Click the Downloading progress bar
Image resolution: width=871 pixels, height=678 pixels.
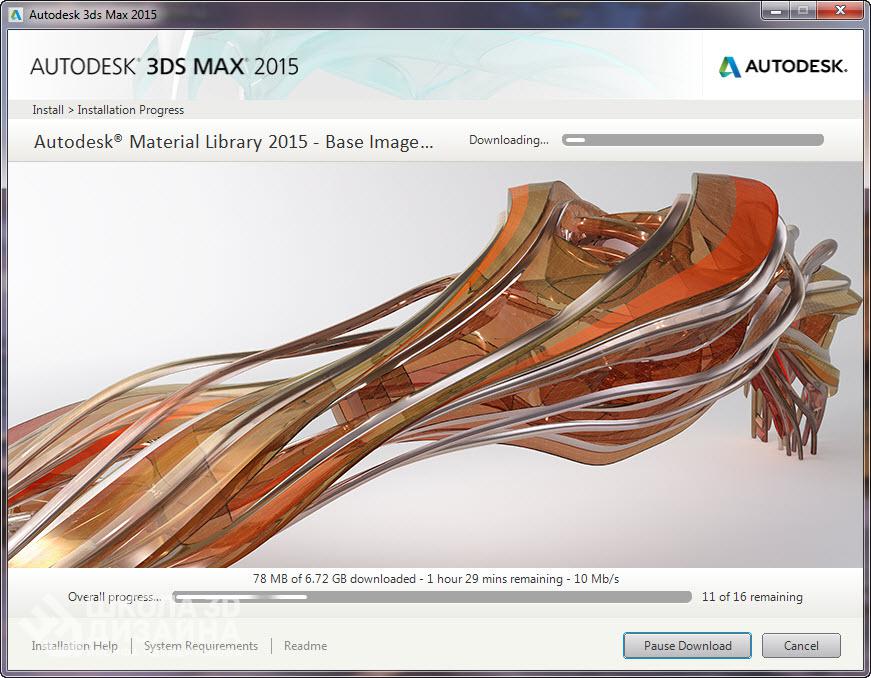(693, 140)
